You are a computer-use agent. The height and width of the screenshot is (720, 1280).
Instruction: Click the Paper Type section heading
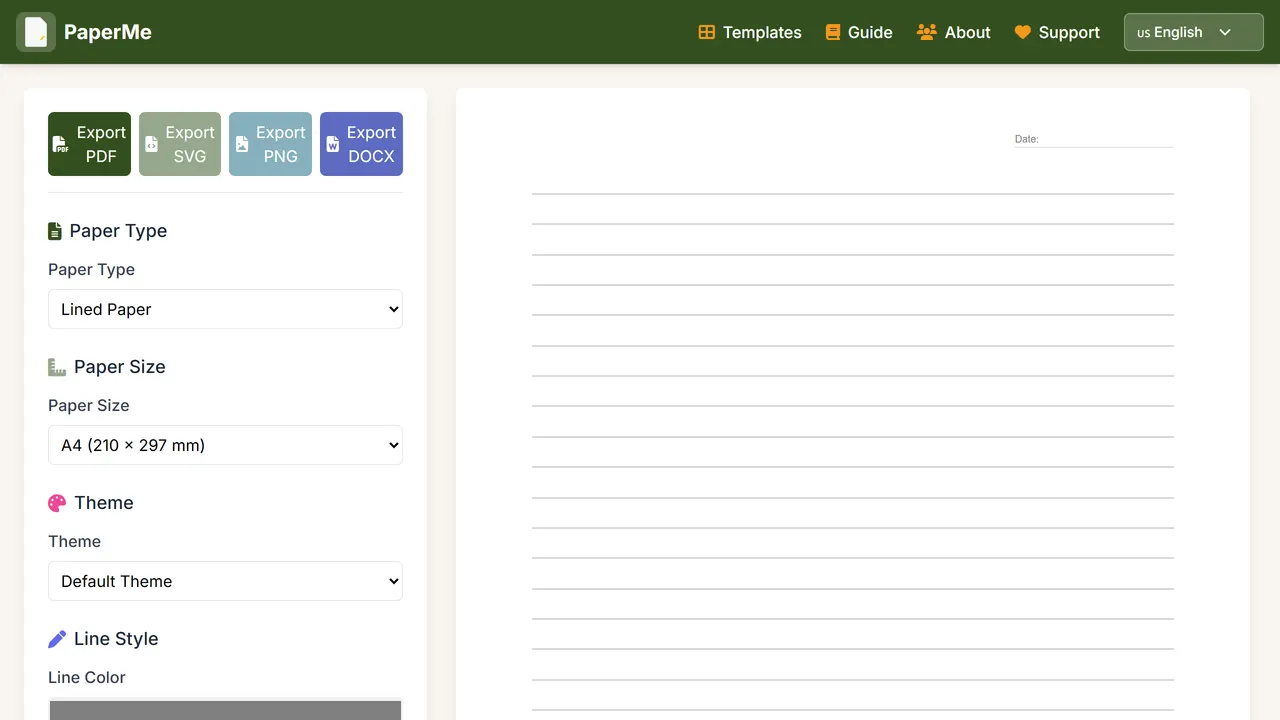118,231
